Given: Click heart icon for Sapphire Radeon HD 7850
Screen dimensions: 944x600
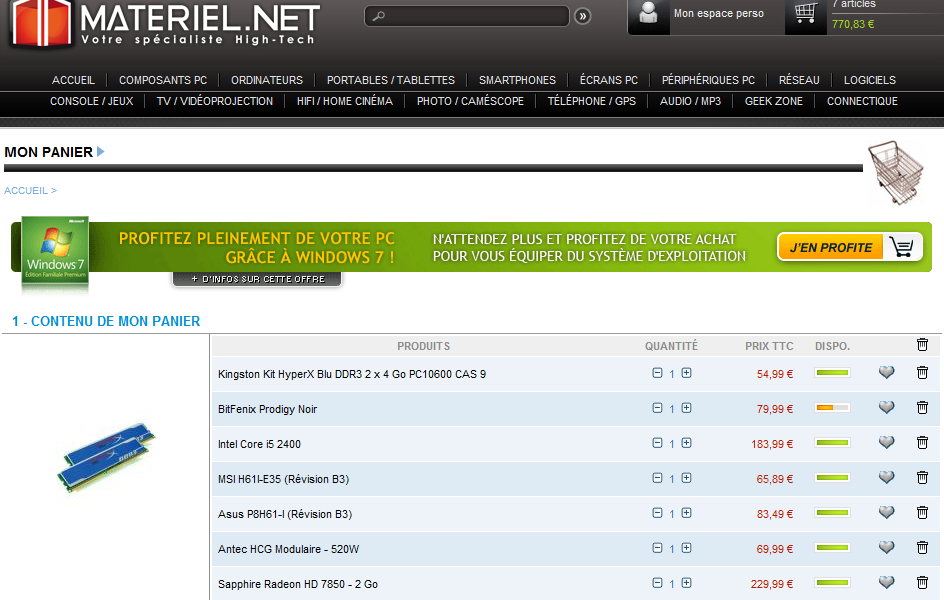Looking at the screenshot, I should coord(886,583).
